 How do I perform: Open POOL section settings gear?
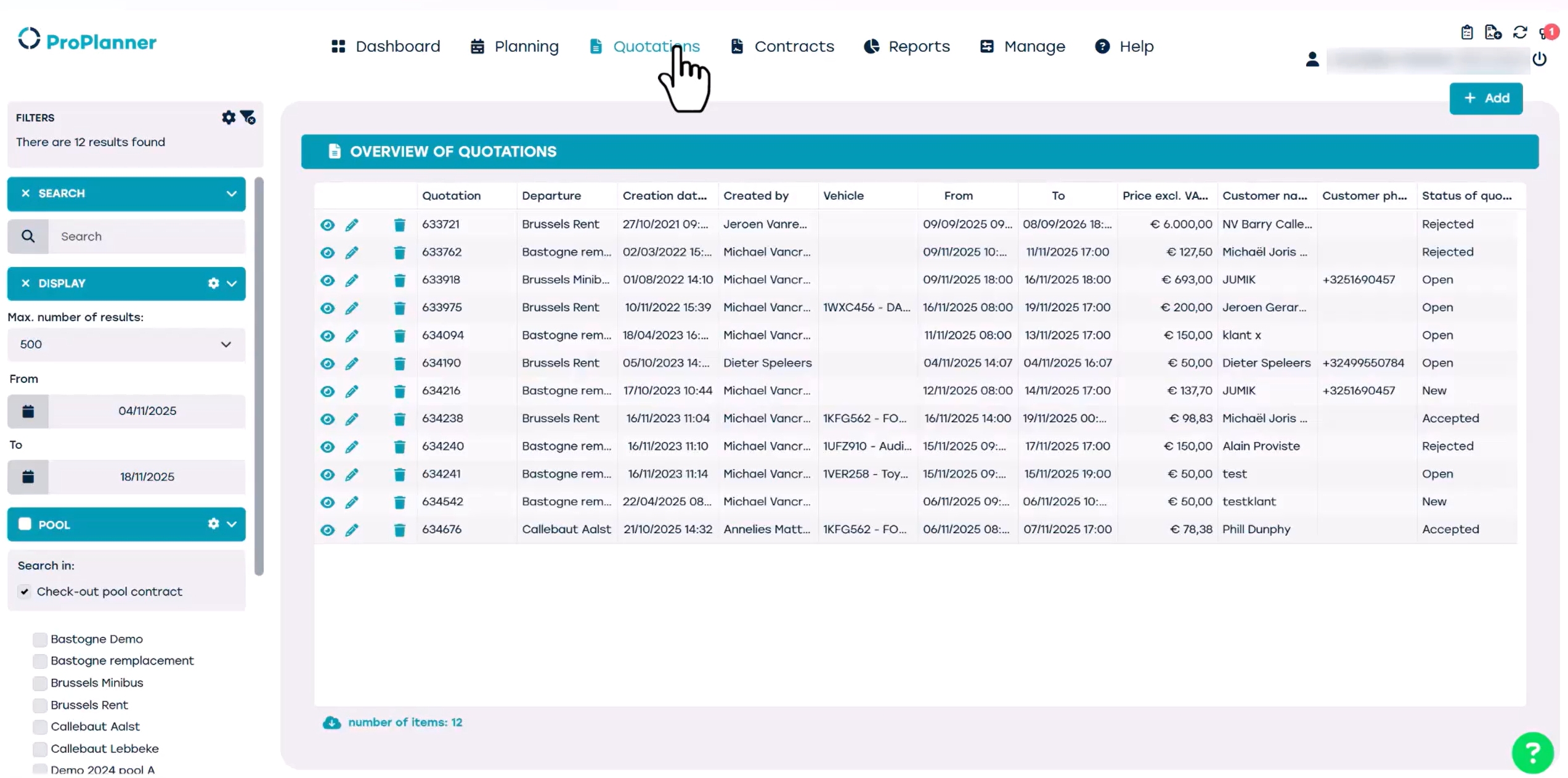click(213, 524)
